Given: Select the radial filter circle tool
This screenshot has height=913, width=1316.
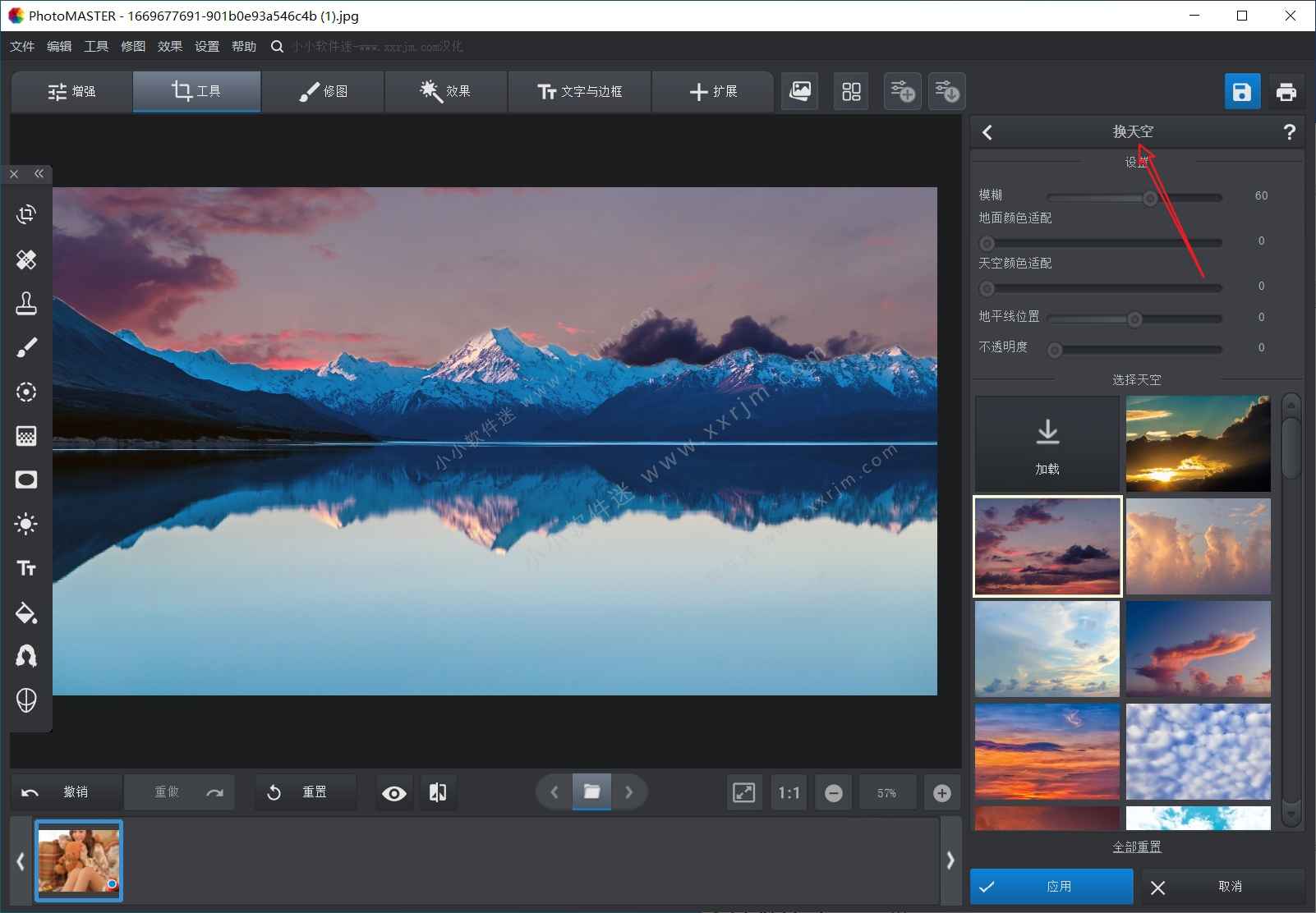Looking at the screenshot, I should pyautogui.click(x=26, y=392).
